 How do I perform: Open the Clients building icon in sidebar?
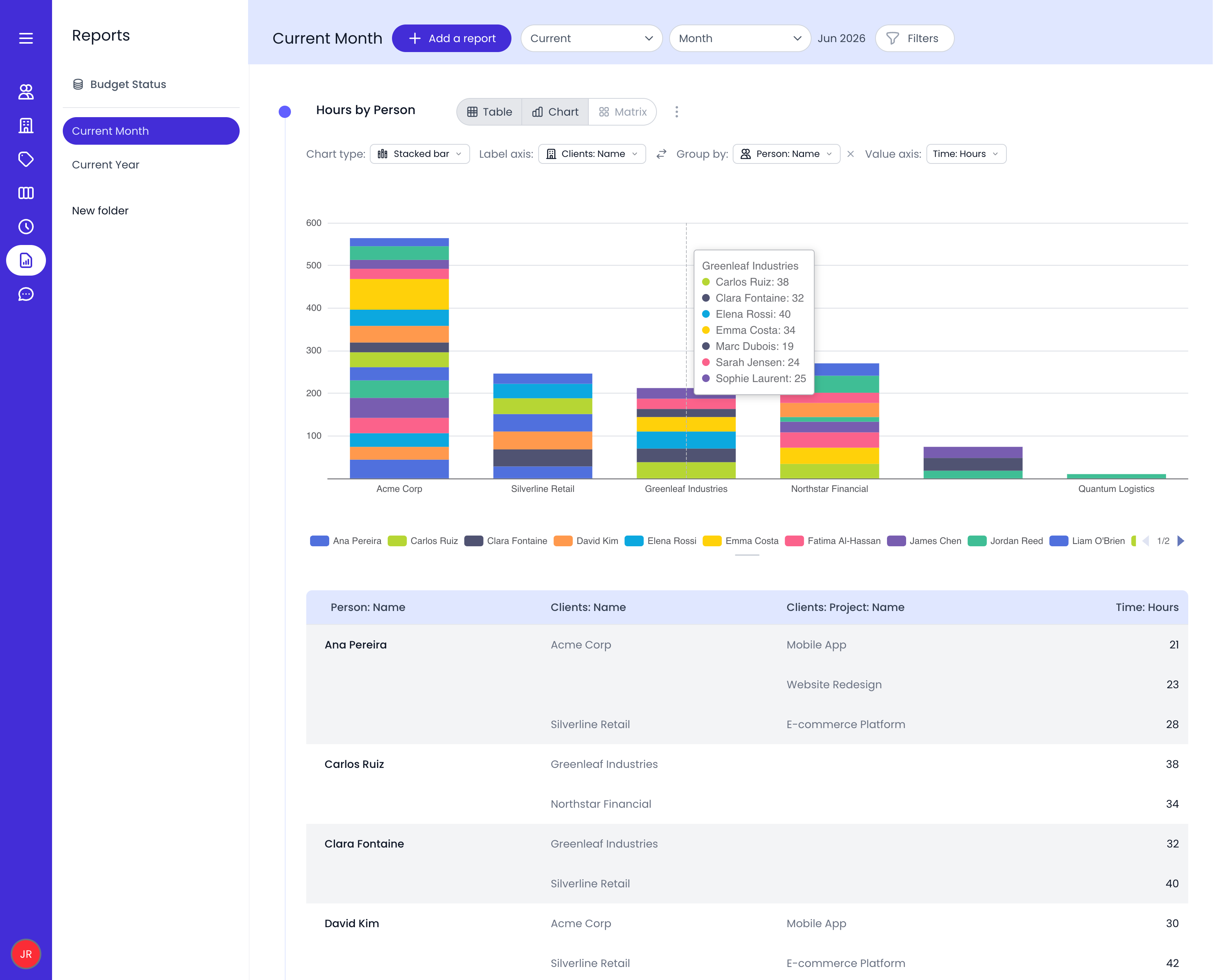tap(26, 126)
